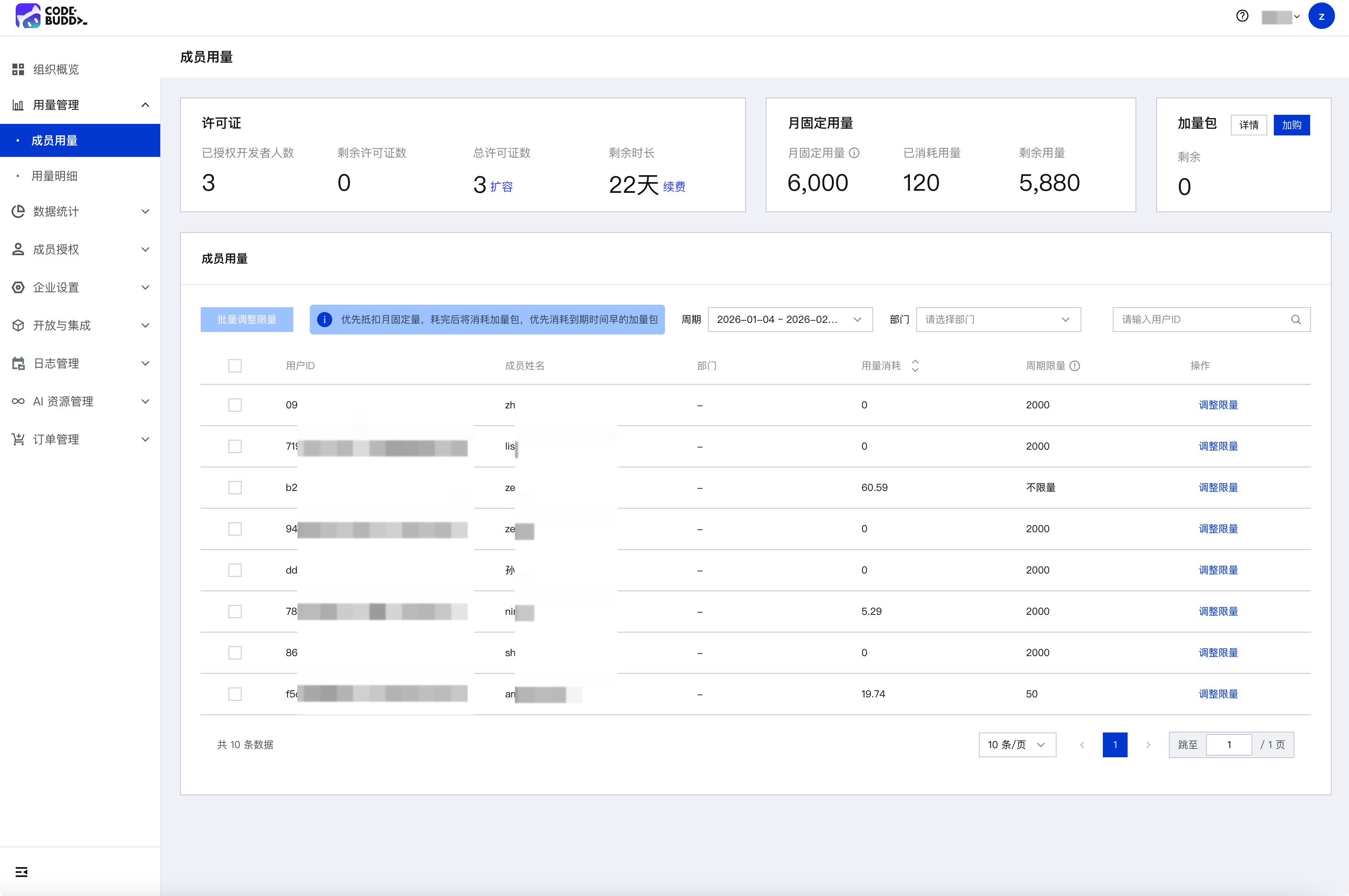Open 组织概览 from sidebar
Image resolution: width=1349 pixels, height=896 pixels.
pos(56,69)
